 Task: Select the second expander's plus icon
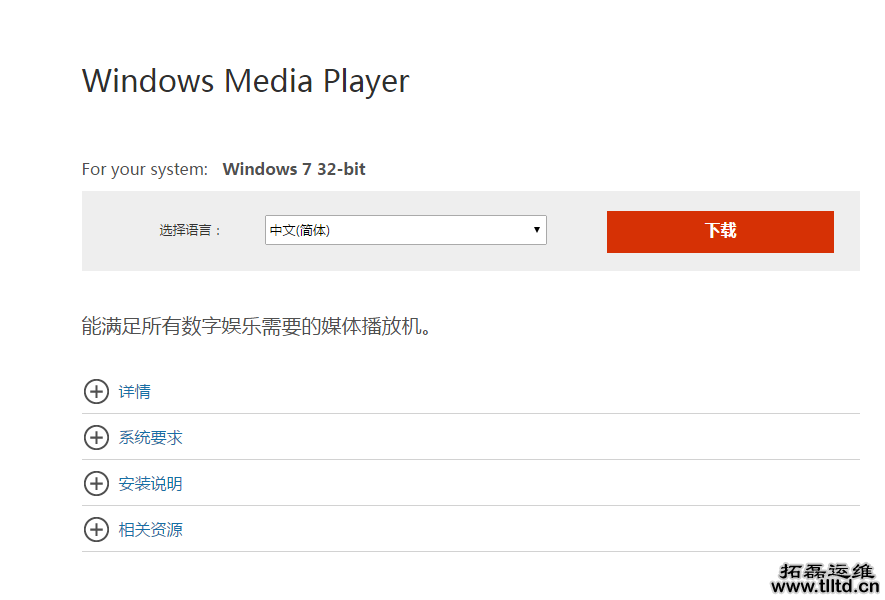tap(96, 437)
